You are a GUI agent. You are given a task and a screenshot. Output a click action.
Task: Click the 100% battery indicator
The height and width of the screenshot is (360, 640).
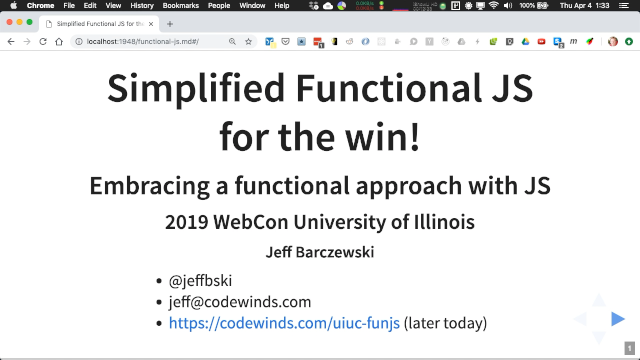pos(534,5)
